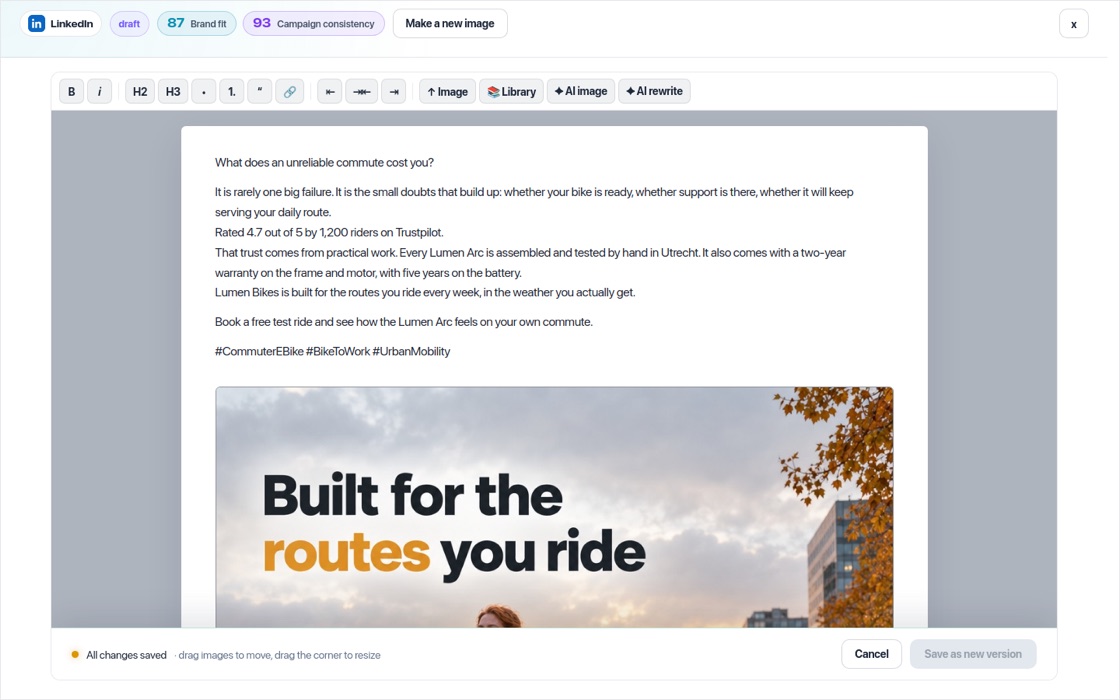Align content to the right
Viewport: 1120px width, 700px height.
[394, 91]
